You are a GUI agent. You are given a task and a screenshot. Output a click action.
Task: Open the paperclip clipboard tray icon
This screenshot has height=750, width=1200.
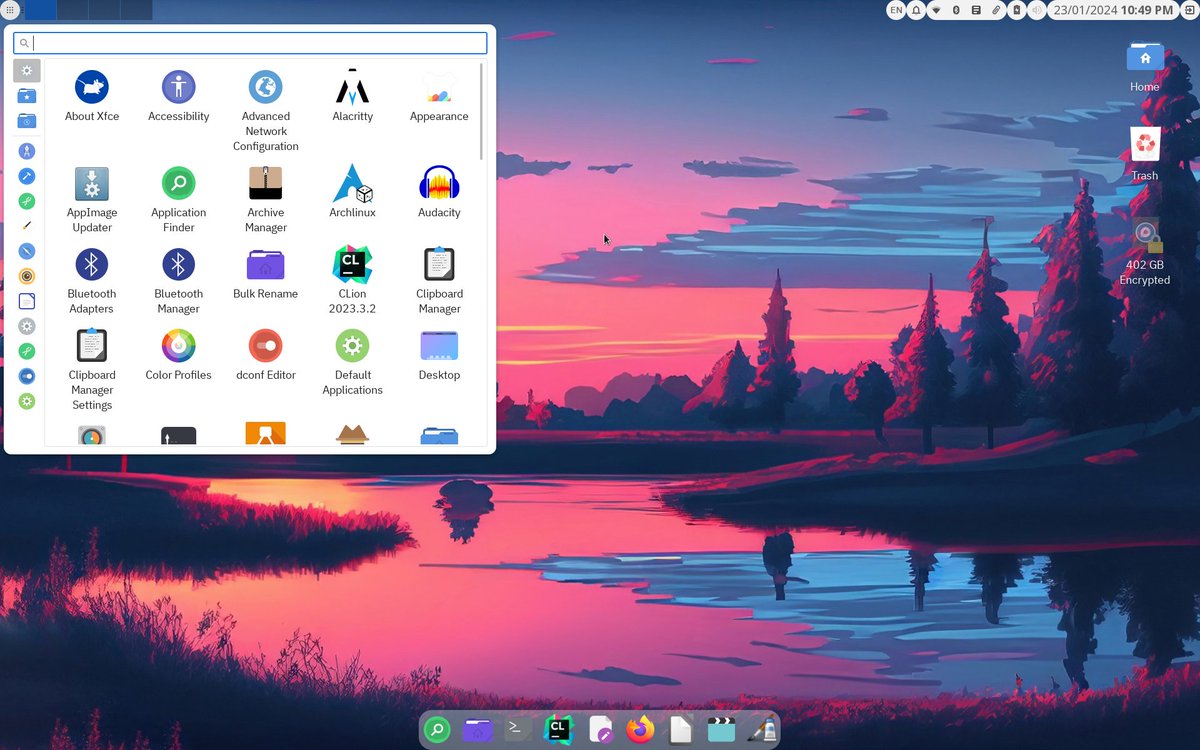click(996, 10)
